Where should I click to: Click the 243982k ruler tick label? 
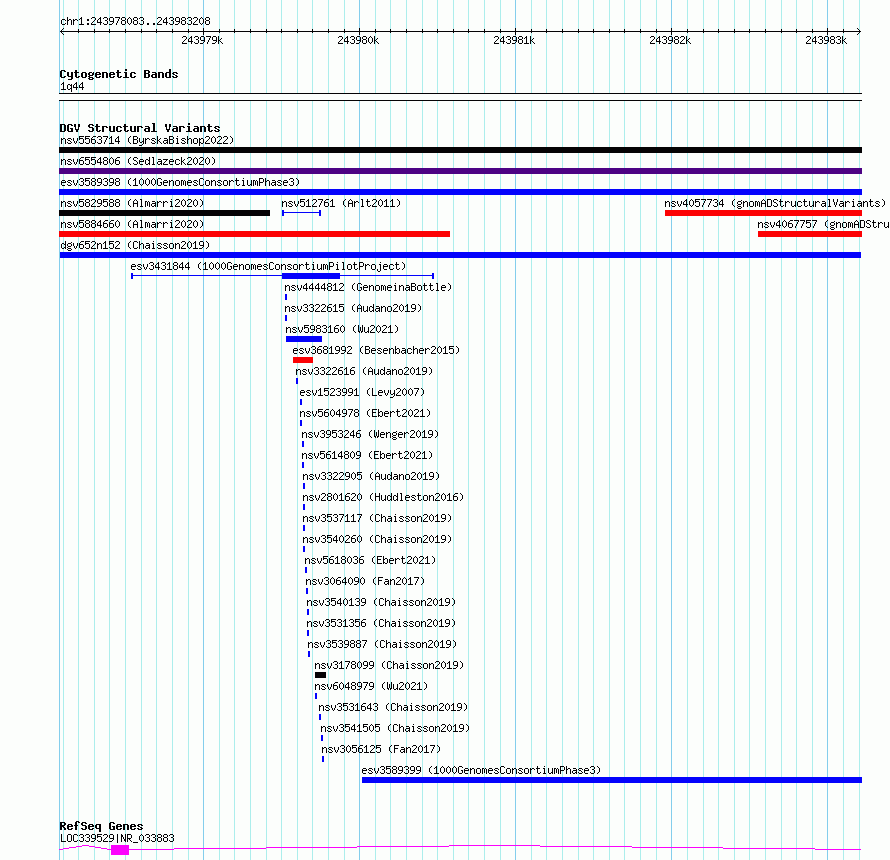tap(670, 40)
